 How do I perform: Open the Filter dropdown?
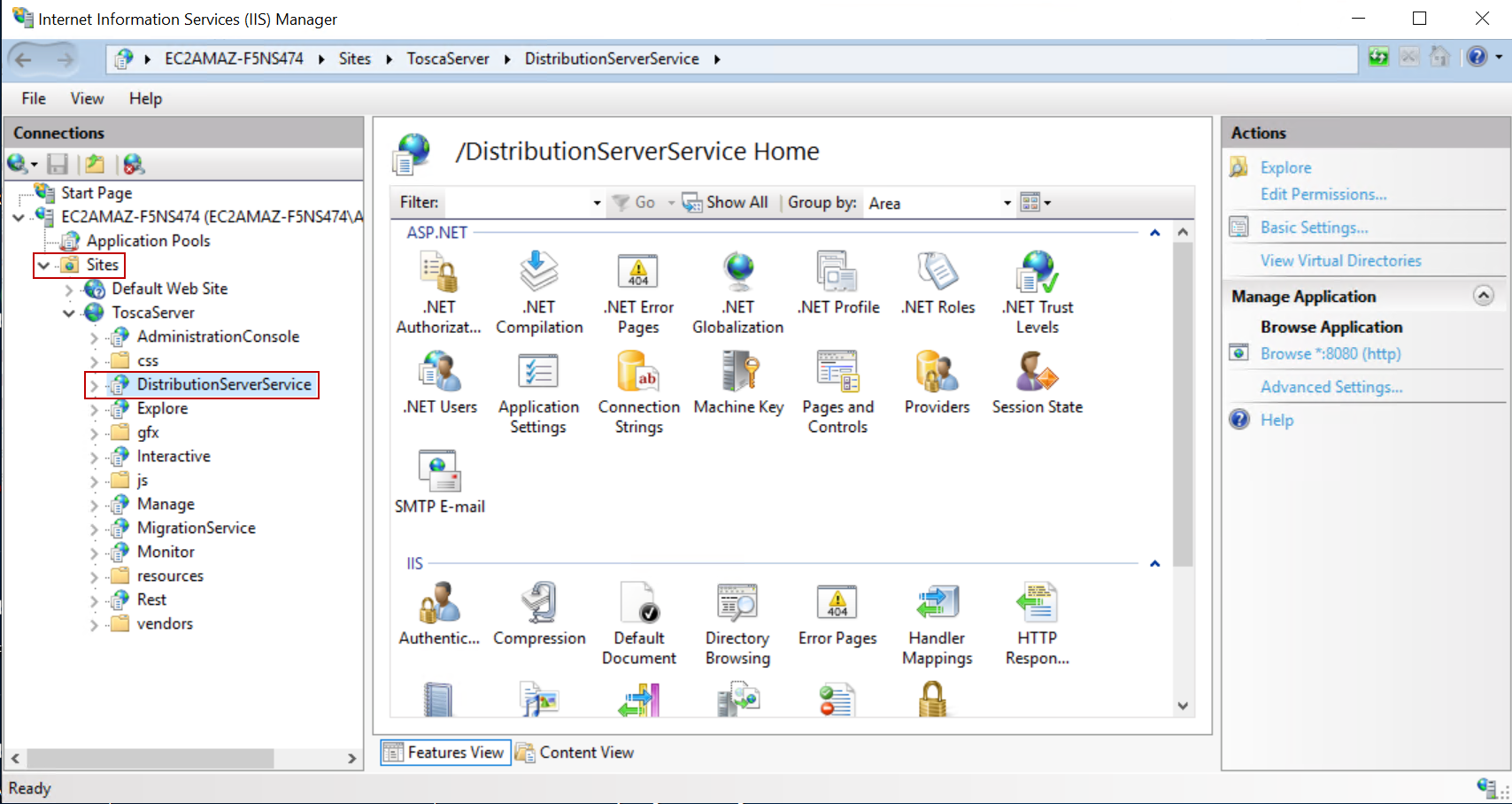click(x=597, y=203)
